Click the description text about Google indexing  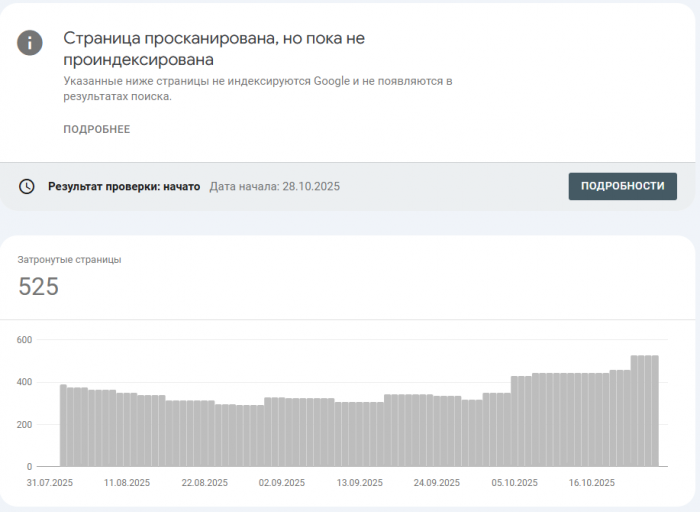258,88
